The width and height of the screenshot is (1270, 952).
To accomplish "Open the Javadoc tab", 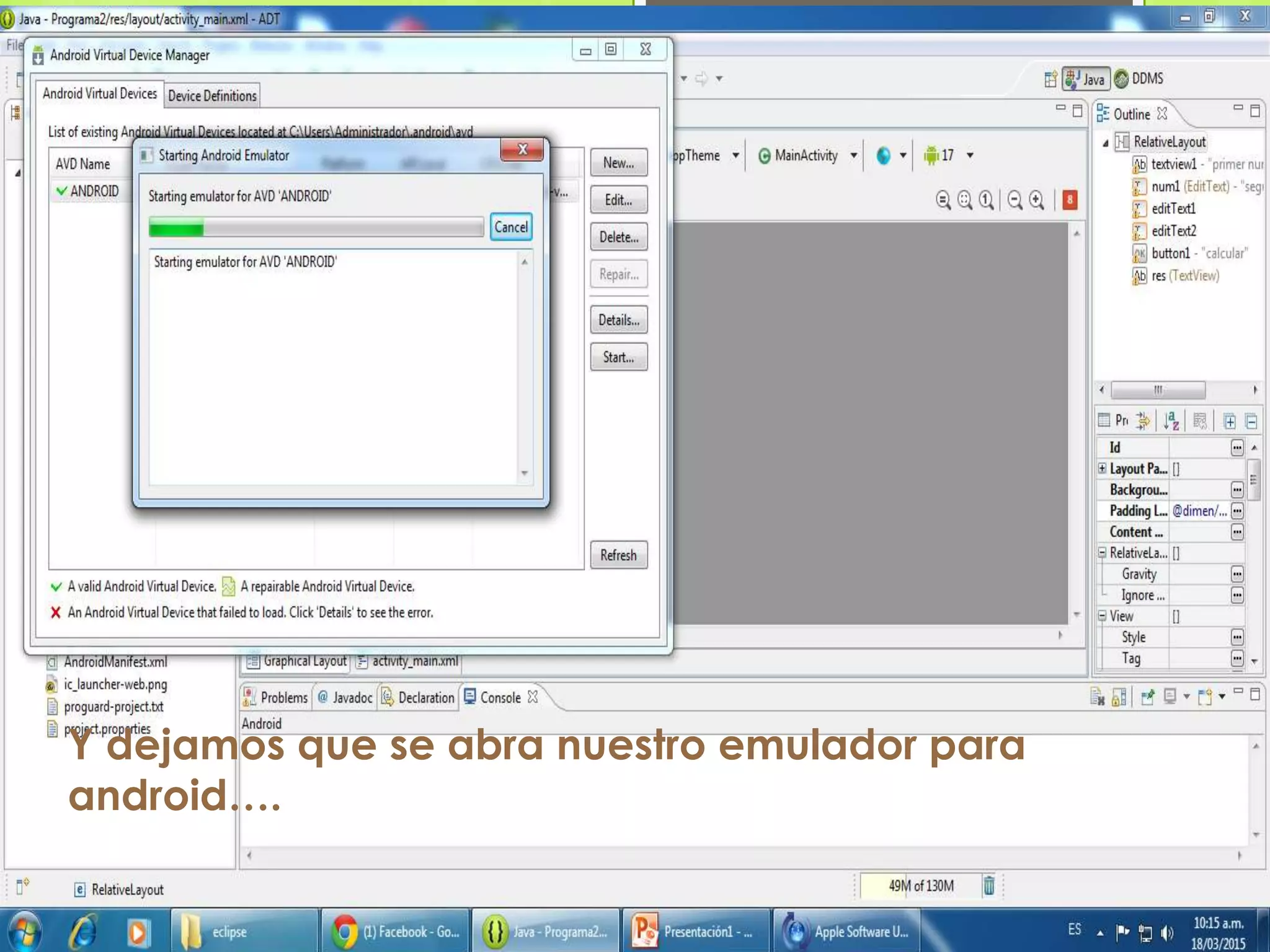I will point(345,697).
